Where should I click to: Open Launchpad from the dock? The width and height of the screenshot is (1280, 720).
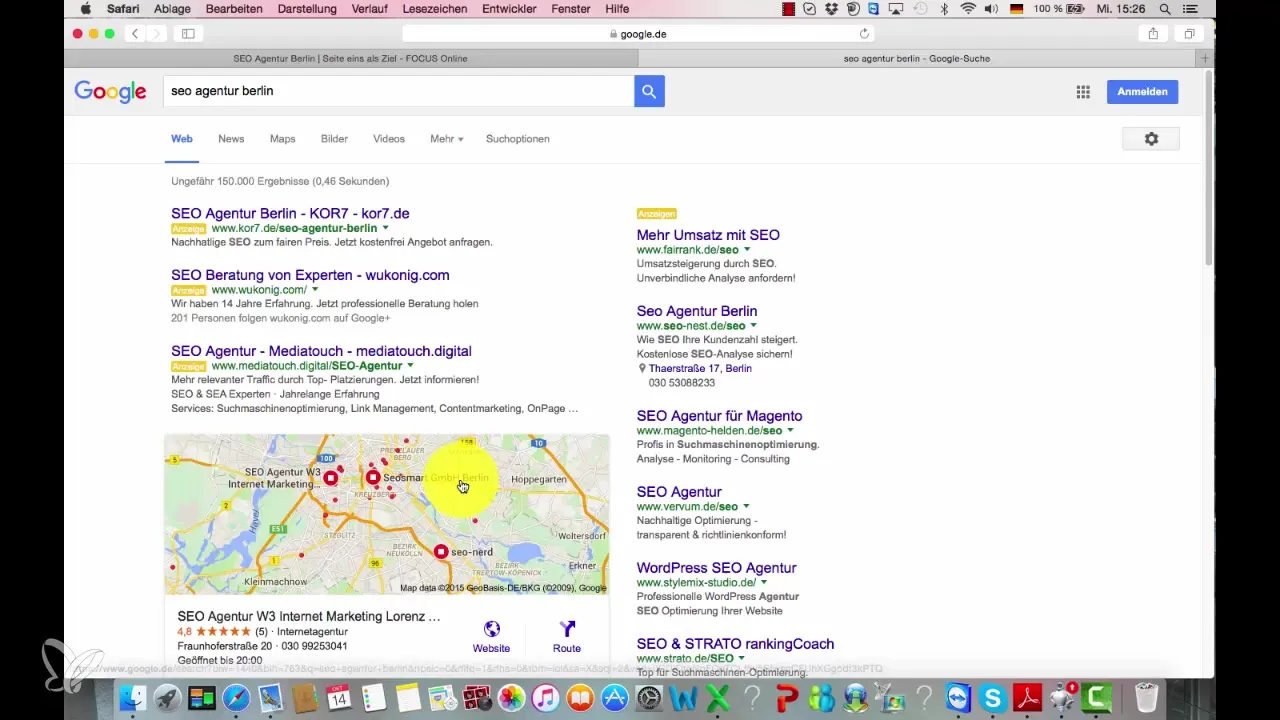click(167, 697)
